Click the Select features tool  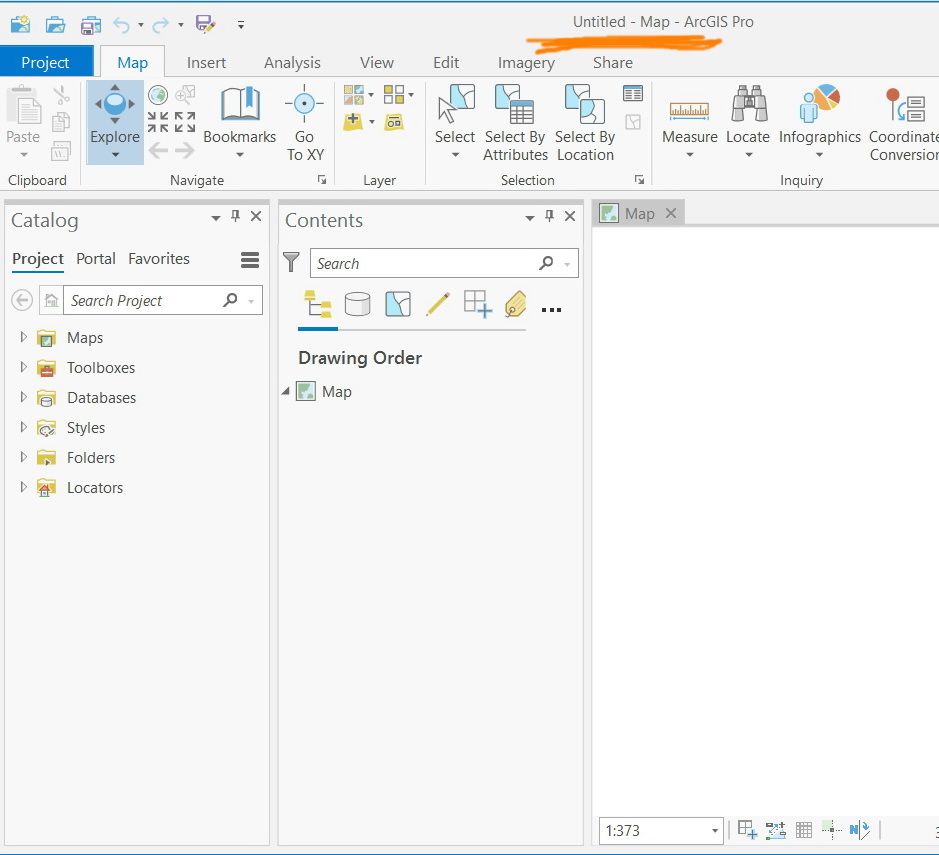[x=455, y=122]
